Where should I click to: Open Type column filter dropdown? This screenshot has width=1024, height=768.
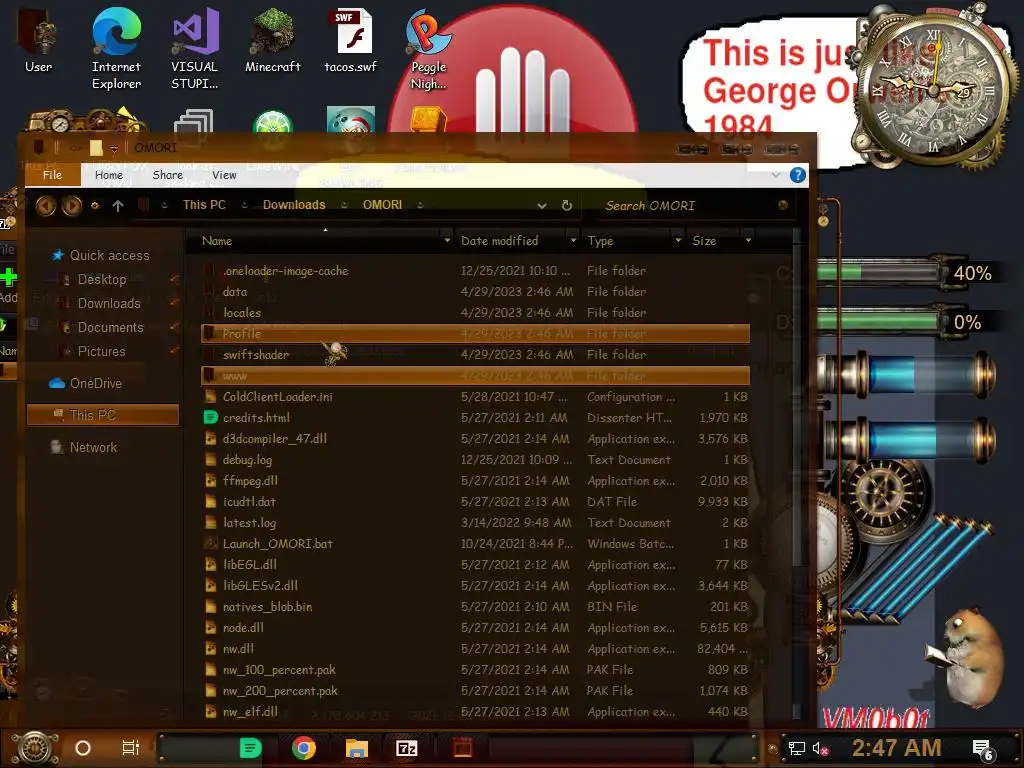click(678, 241)
